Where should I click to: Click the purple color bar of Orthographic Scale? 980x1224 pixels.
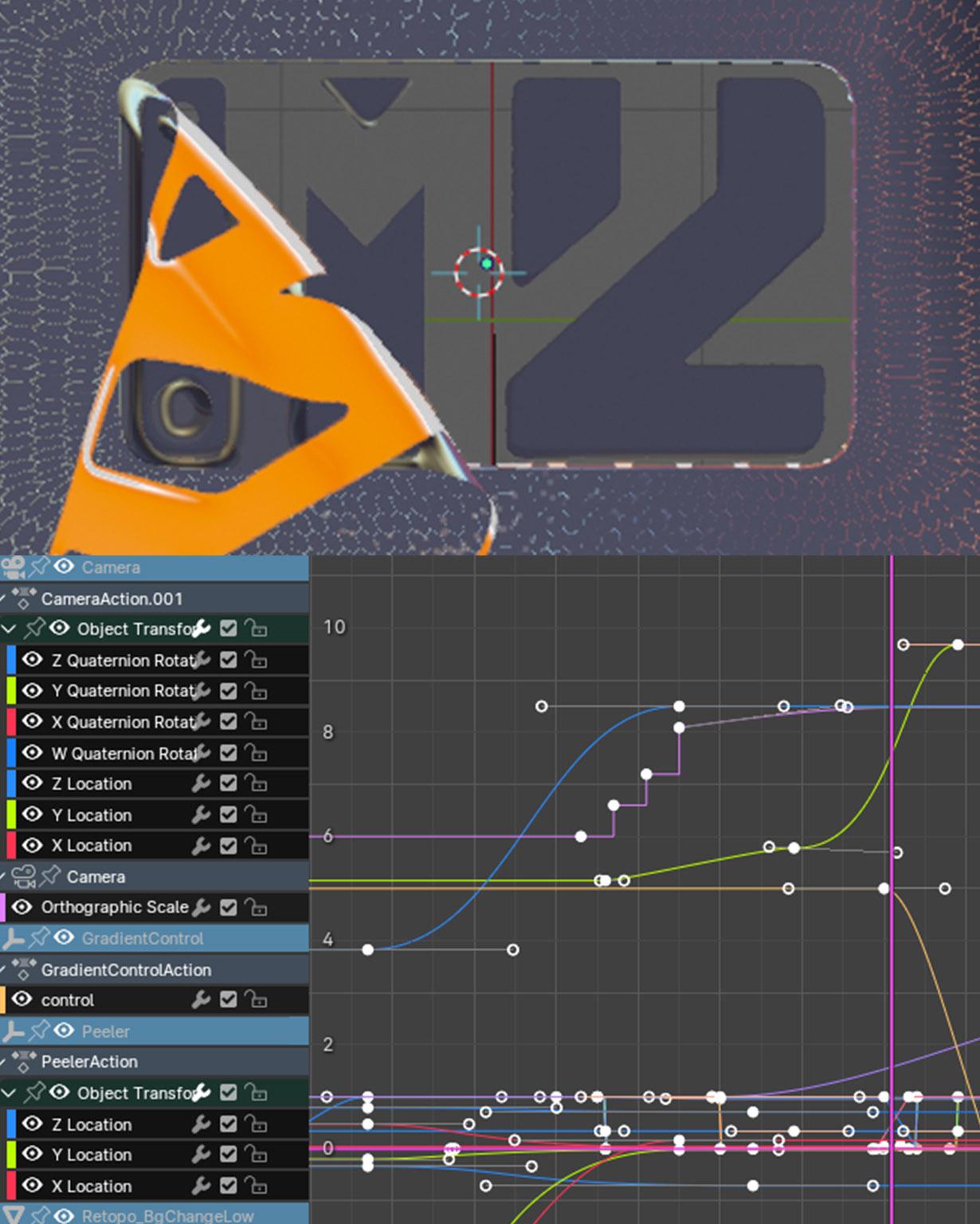[x=2, y=907]
